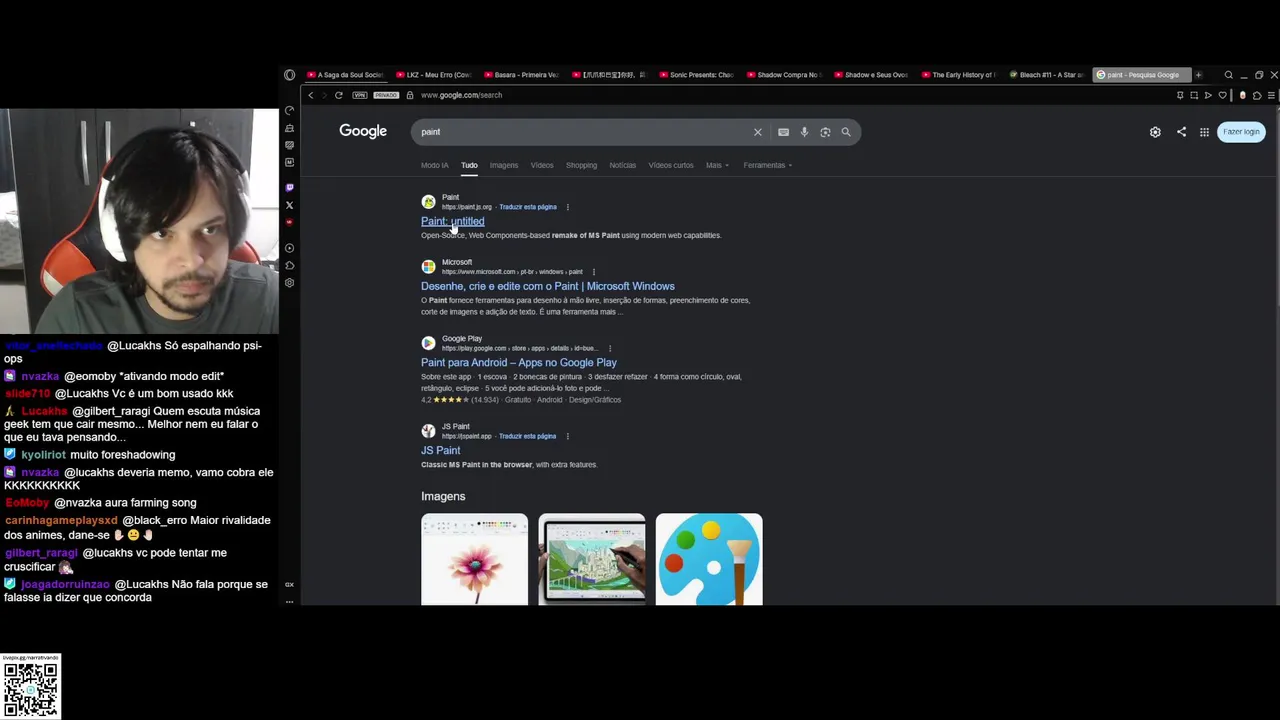Open the Desenhe, crie e edite com o Paint link

(548, 286)
